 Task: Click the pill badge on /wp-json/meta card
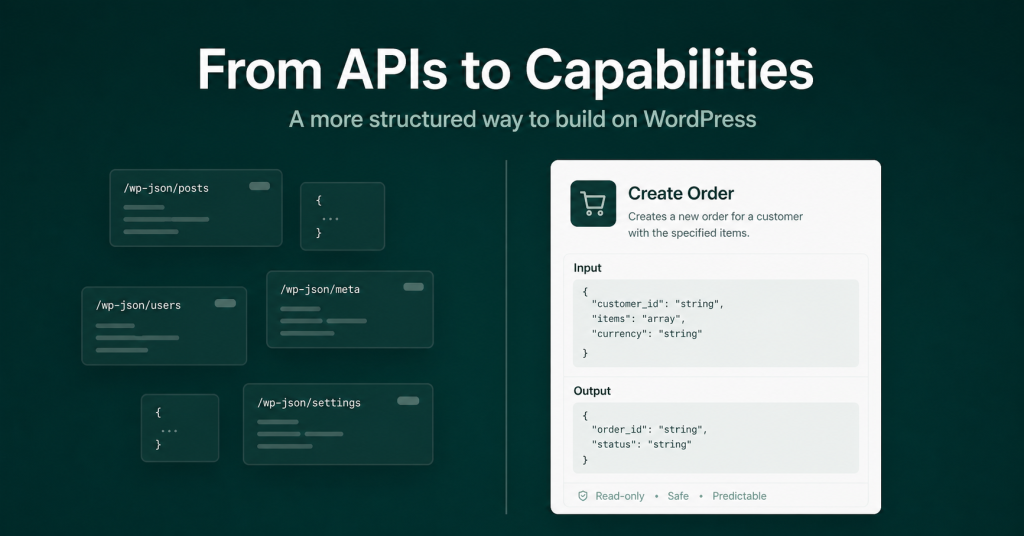(x=413, y=287)
